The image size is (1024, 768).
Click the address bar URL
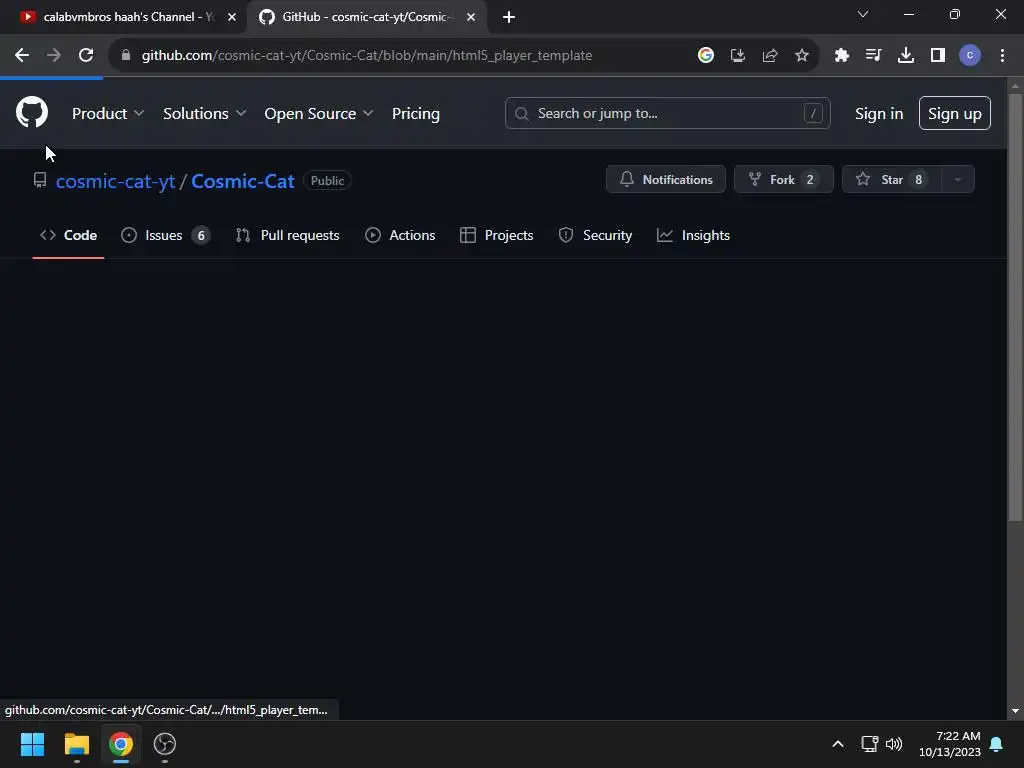tap(367, 56)
